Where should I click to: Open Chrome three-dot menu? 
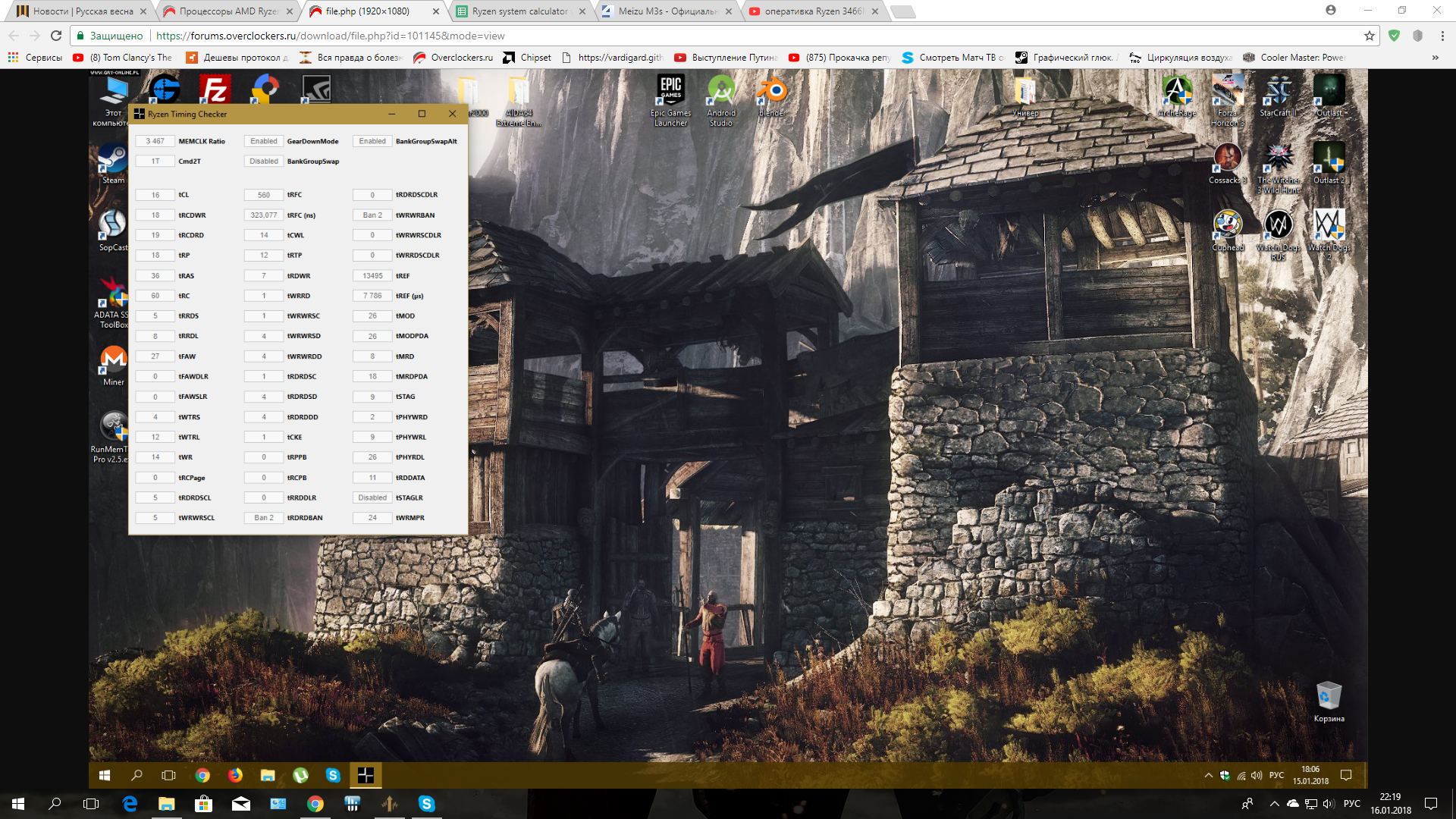(x=1442, y=36)
